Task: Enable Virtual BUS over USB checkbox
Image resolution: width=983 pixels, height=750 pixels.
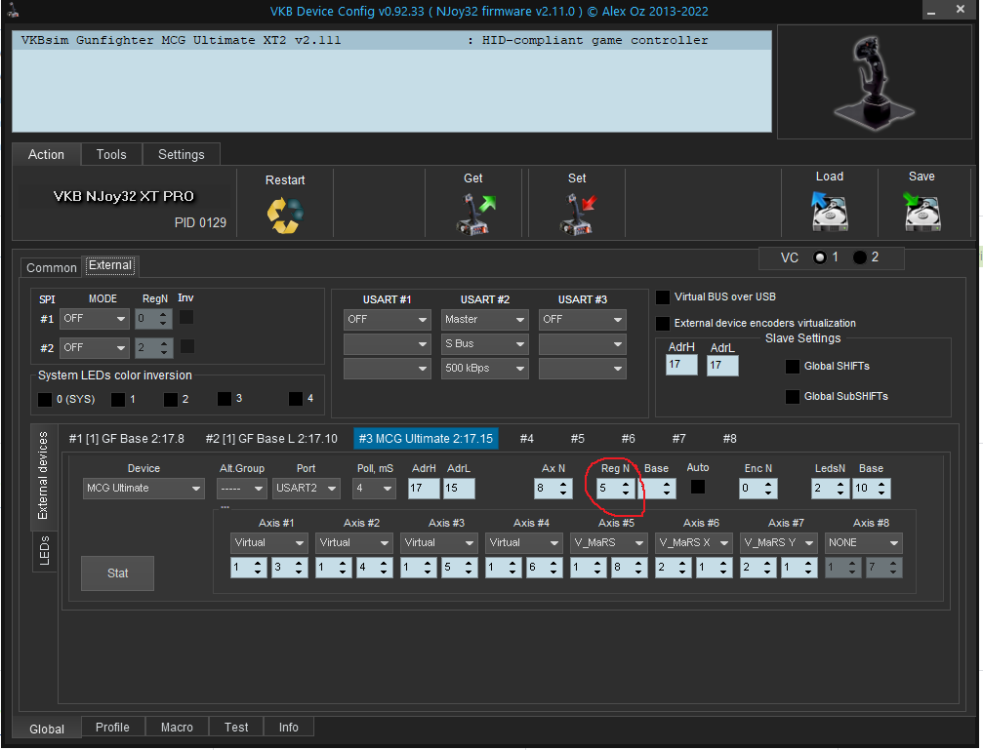Action: coord(663,297)
